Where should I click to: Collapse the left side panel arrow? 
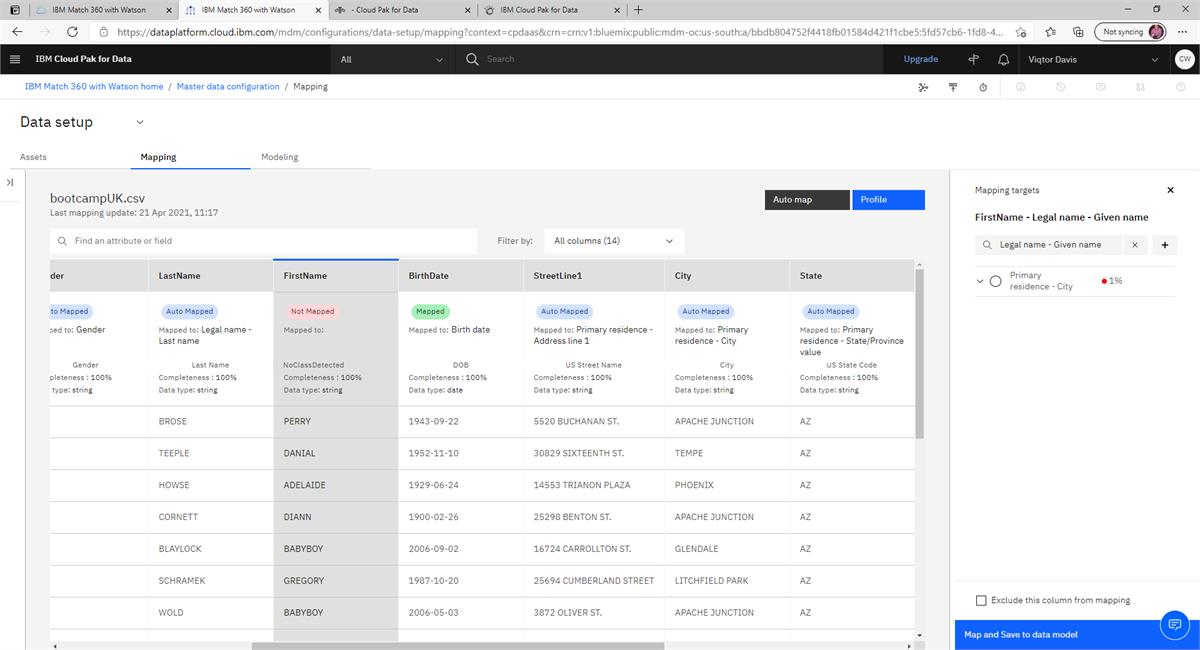pyautogui.click(x=11, y=182)
